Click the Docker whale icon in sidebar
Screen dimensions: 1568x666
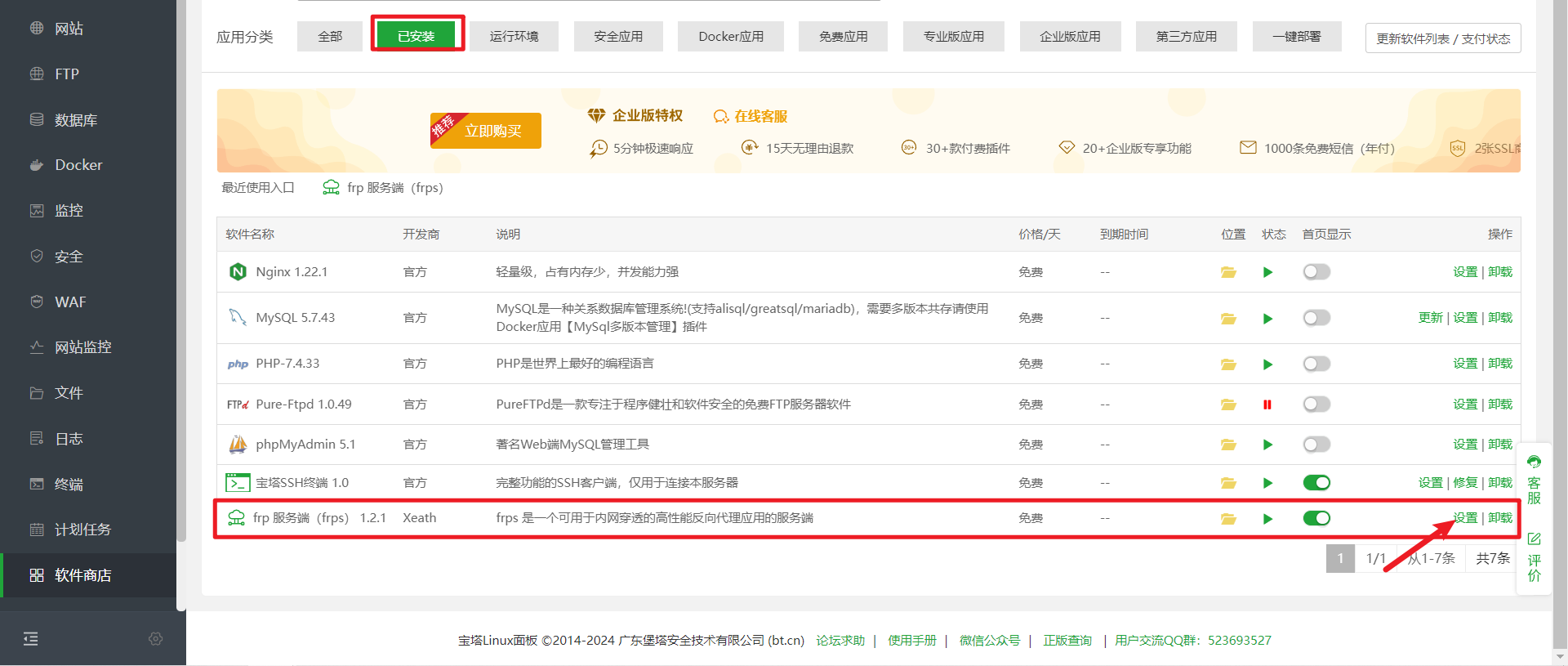[x=37, y=165]
